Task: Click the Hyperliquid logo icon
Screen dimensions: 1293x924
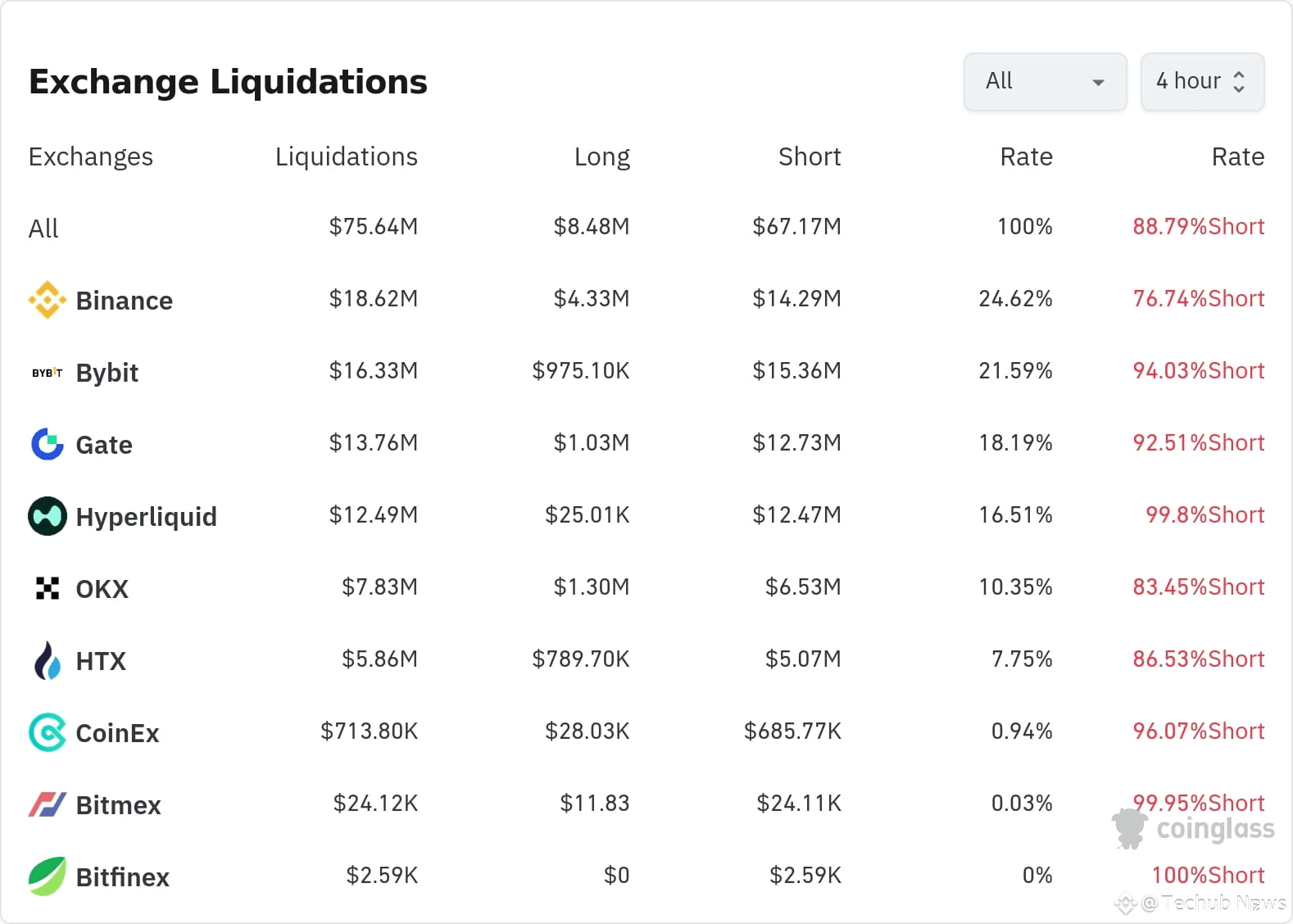Action: [47, 516]
